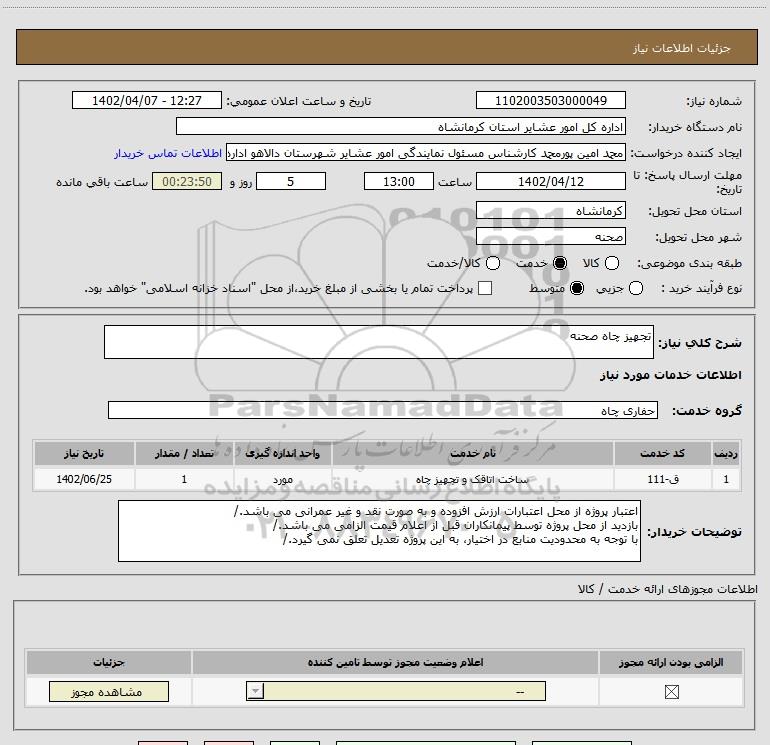Click the تعداد / مقدار column header

(x=184, y=453)
